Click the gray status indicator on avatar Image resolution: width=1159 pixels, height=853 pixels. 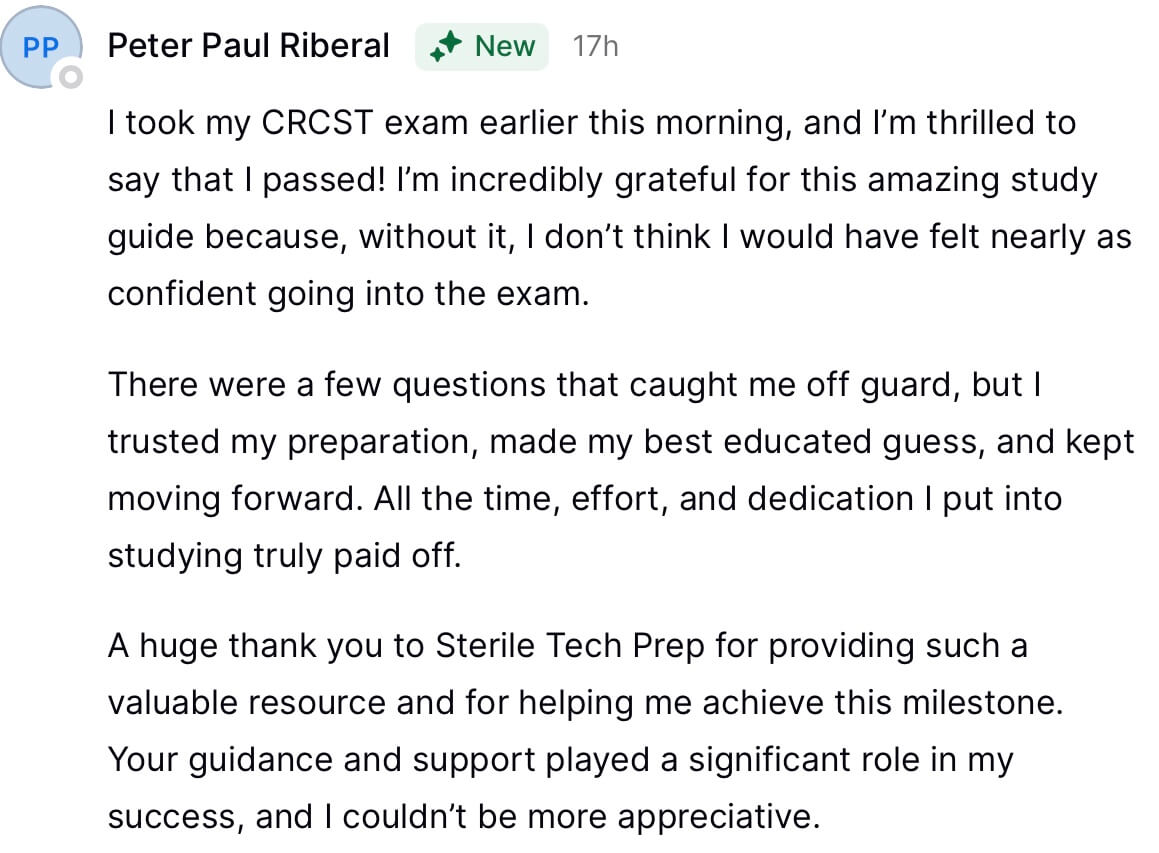[x=71, y=77]
